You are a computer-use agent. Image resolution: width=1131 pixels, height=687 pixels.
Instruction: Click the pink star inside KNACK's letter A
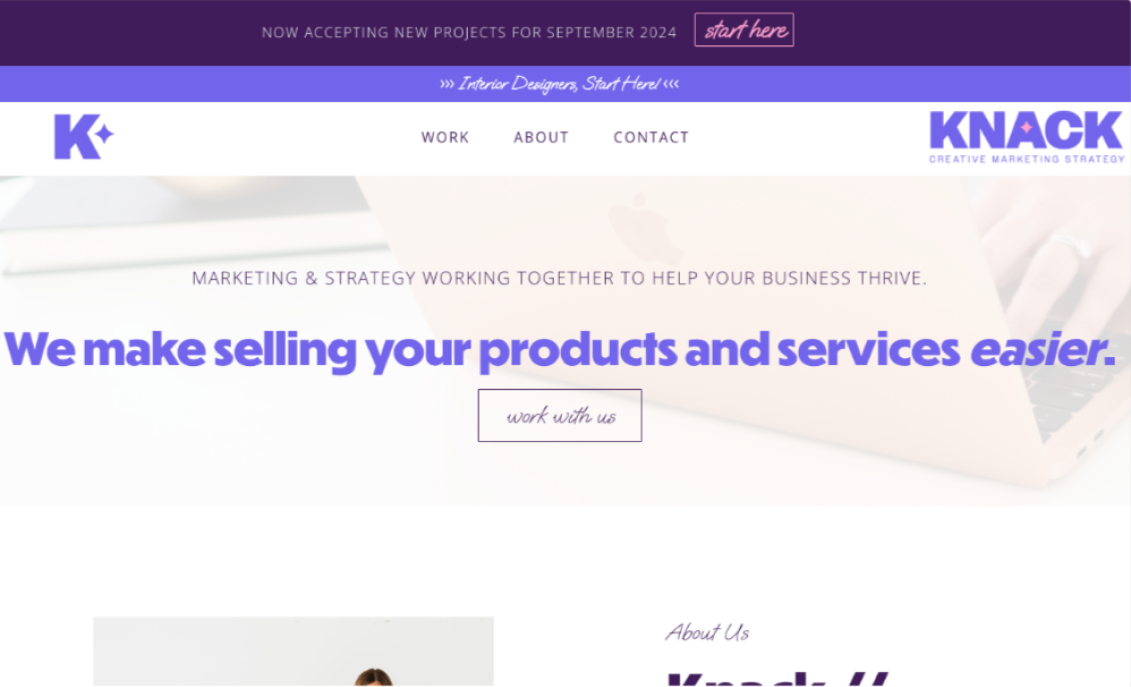click(x=1026, y=128)
